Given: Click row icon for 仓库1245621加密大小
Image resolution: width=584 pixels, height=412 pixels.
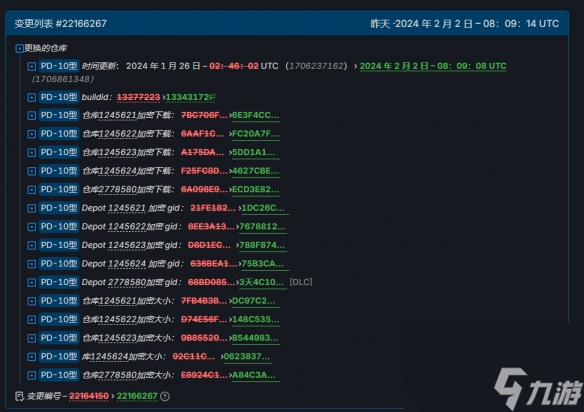Looking at the screenshot, I should click(32, 301).
